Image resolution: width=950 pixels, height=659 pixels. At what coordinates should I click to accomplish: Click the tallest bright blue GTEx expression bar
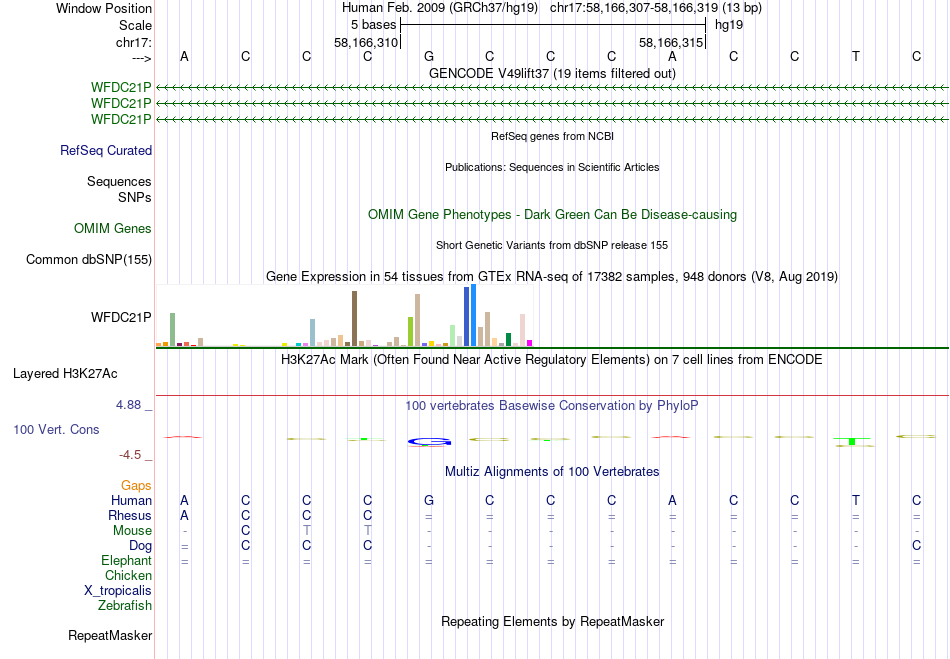tap(473, 315)
